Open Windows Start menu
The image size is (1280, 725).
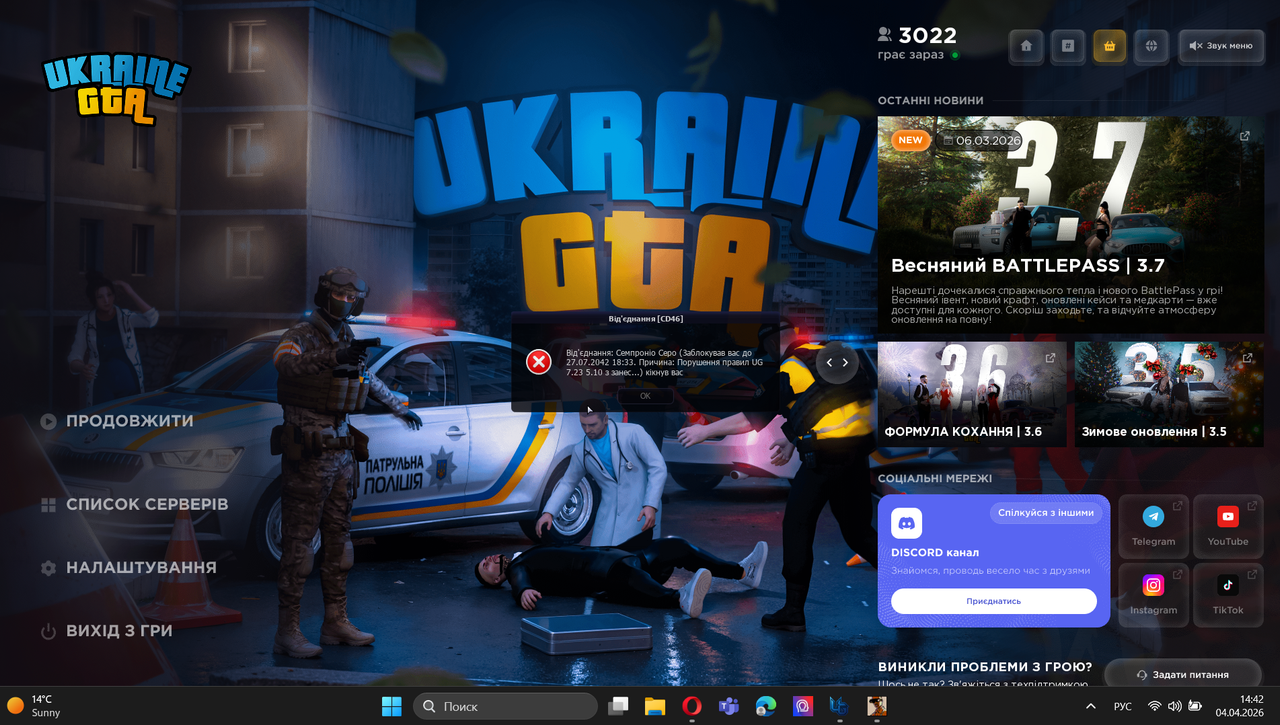(x=391, y=706)
